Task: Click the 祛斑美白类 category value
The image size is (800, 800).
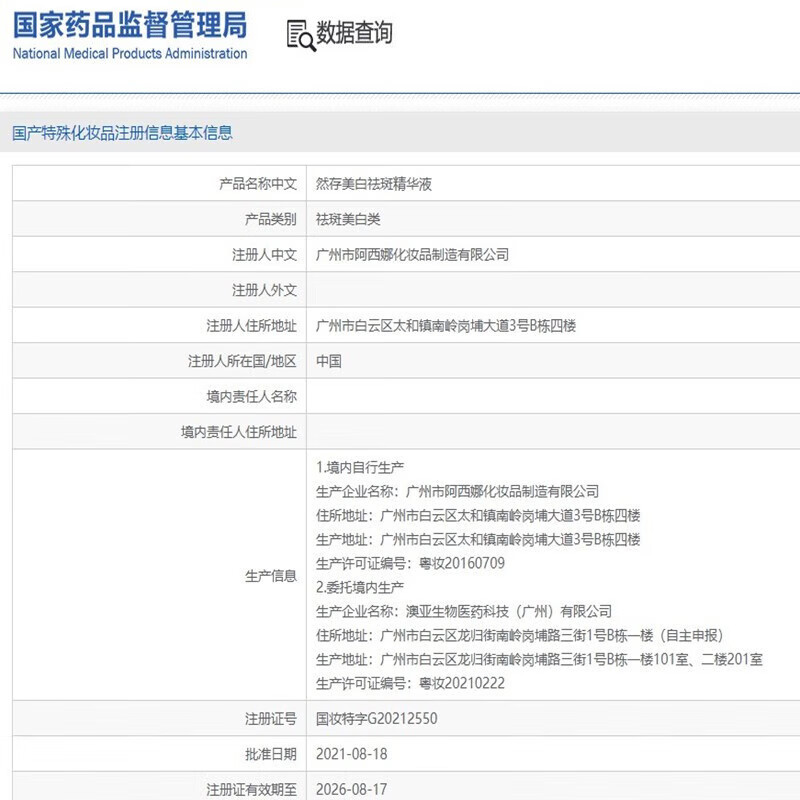Action: [348, 219]
